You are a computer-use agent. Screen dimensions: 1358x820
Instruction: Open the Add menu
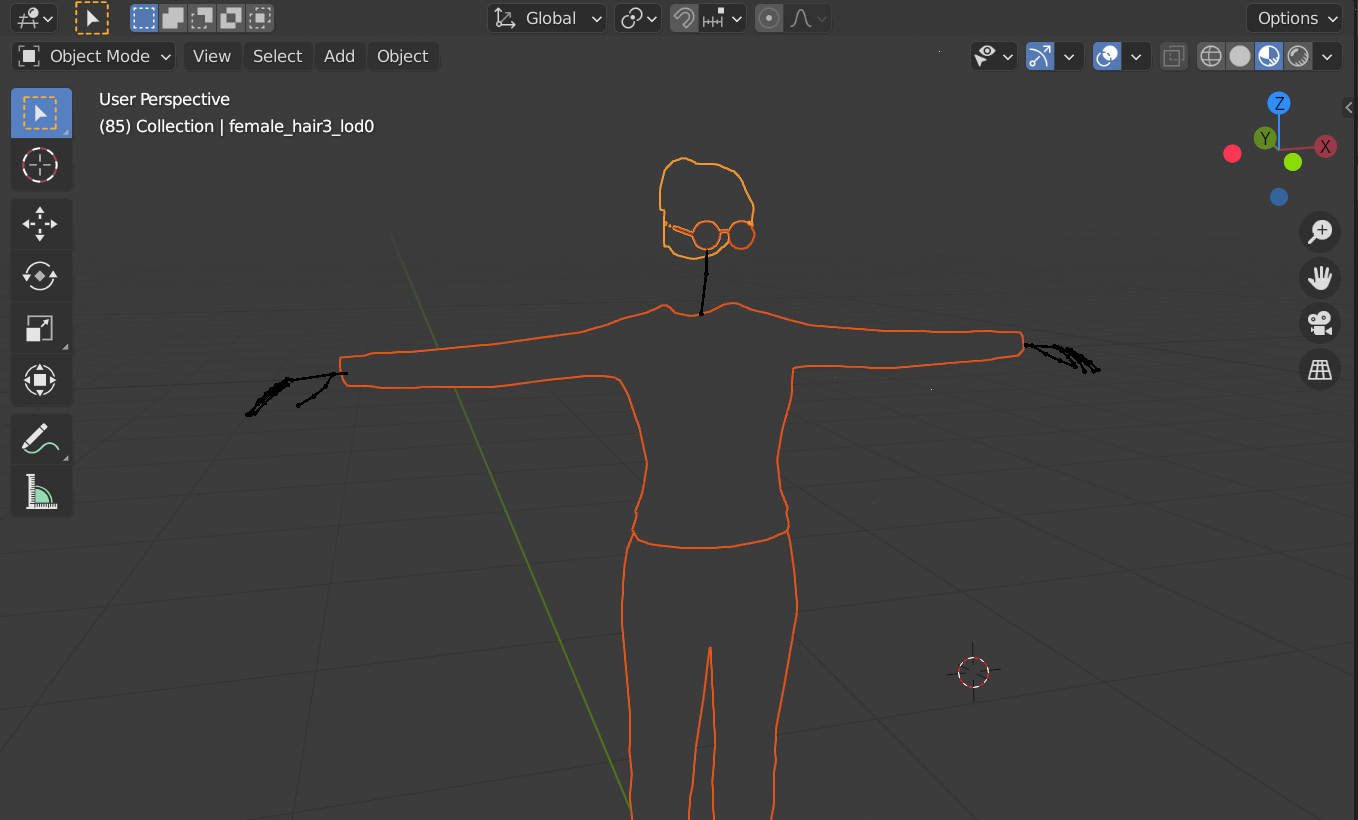339,56
